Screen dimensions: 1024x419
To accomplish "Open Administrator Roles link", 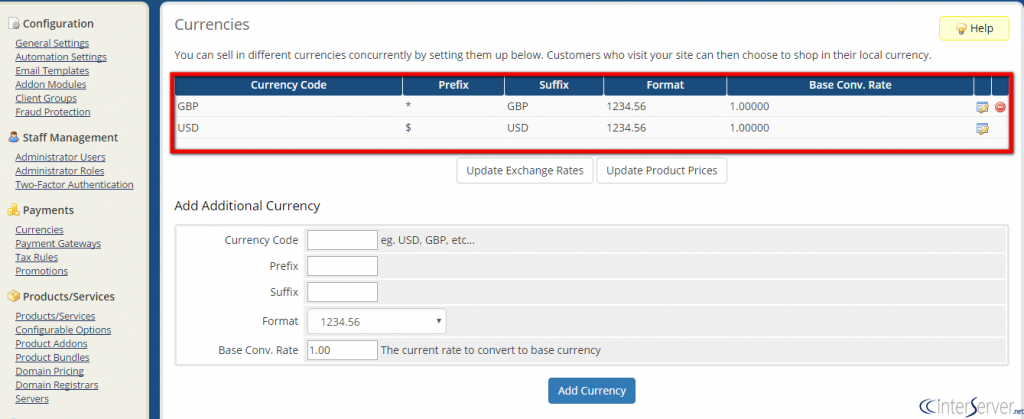I will (59, 170).
